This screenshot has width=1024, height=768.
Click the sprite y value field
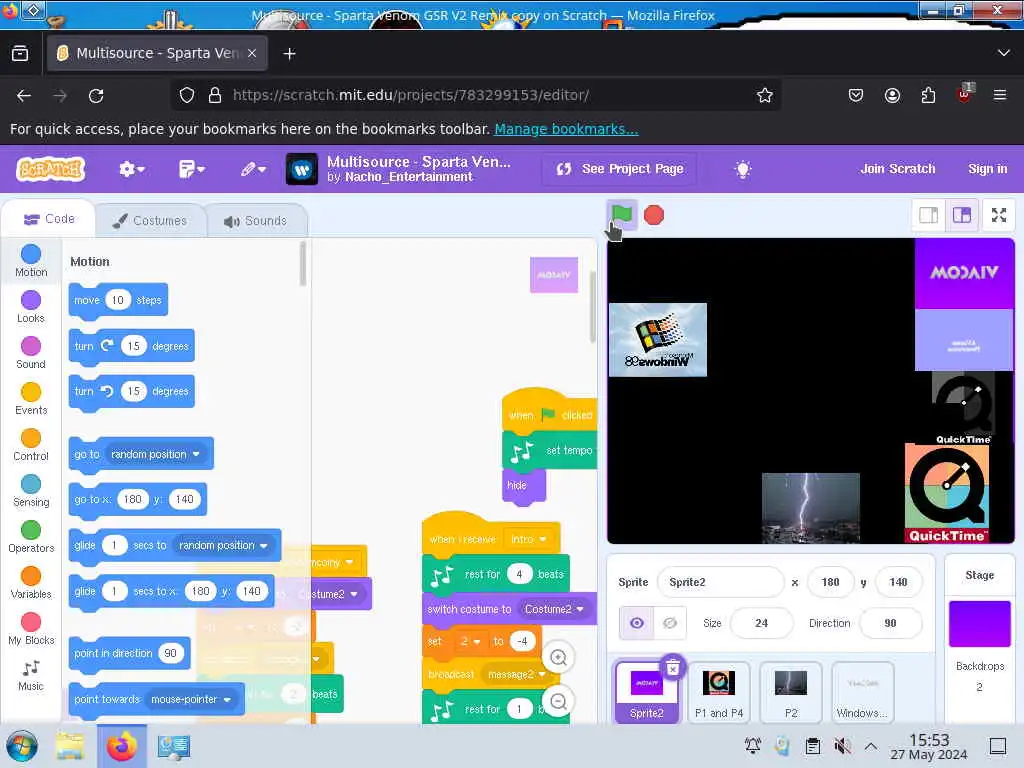[x=898, y=582]
